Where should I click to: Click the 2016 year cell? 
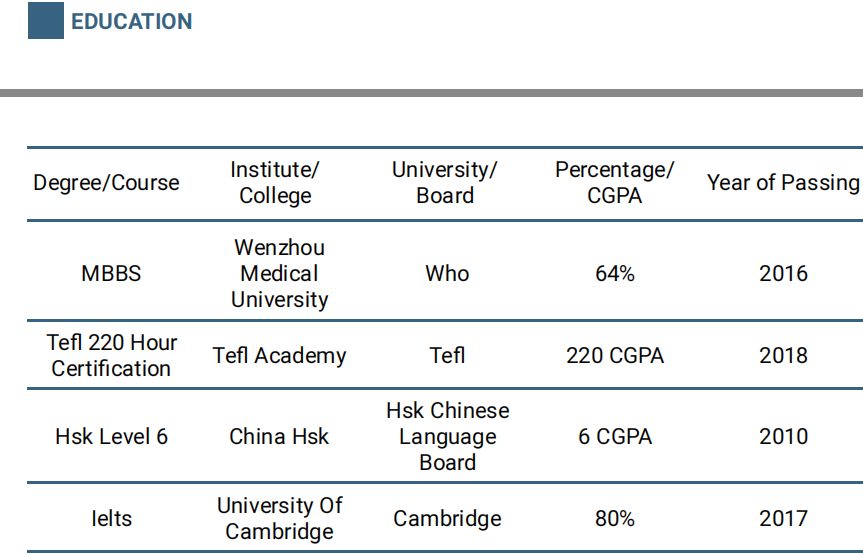tap(783, 273)
